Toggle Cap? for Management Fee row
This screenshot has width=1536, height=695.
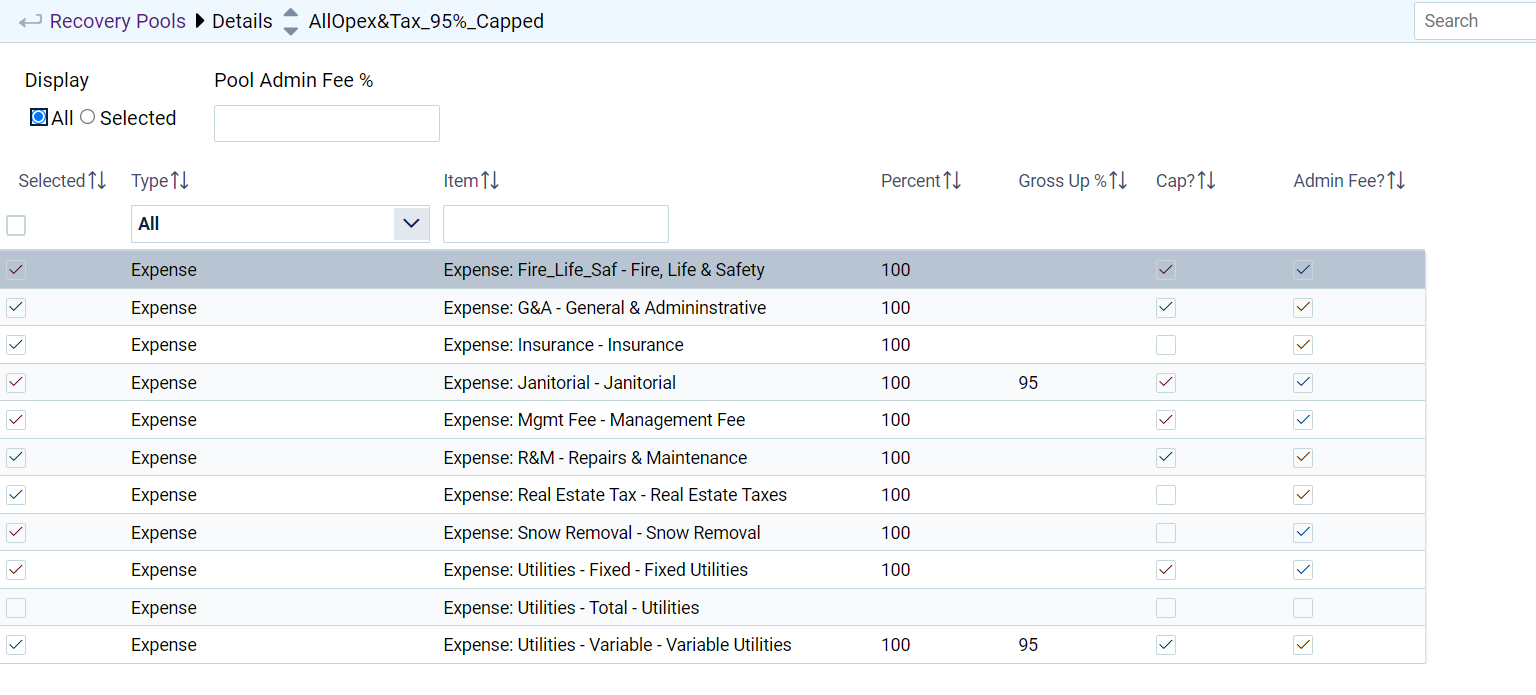coord(1166,420)
